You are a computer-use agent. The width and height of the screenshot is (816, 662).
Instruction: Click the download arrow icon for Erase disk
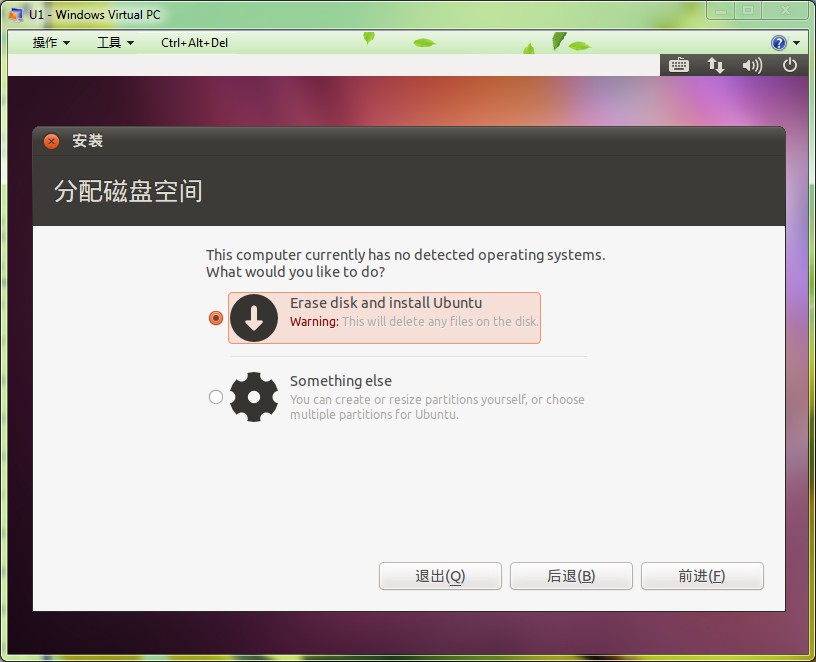tap(254, 318)
